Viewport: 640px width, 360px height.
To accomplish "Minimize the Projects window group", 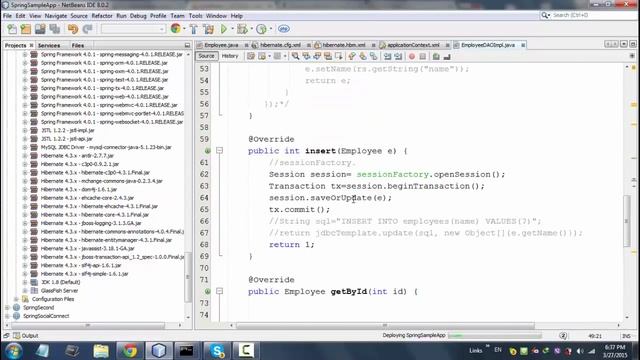I will point(187,45).
